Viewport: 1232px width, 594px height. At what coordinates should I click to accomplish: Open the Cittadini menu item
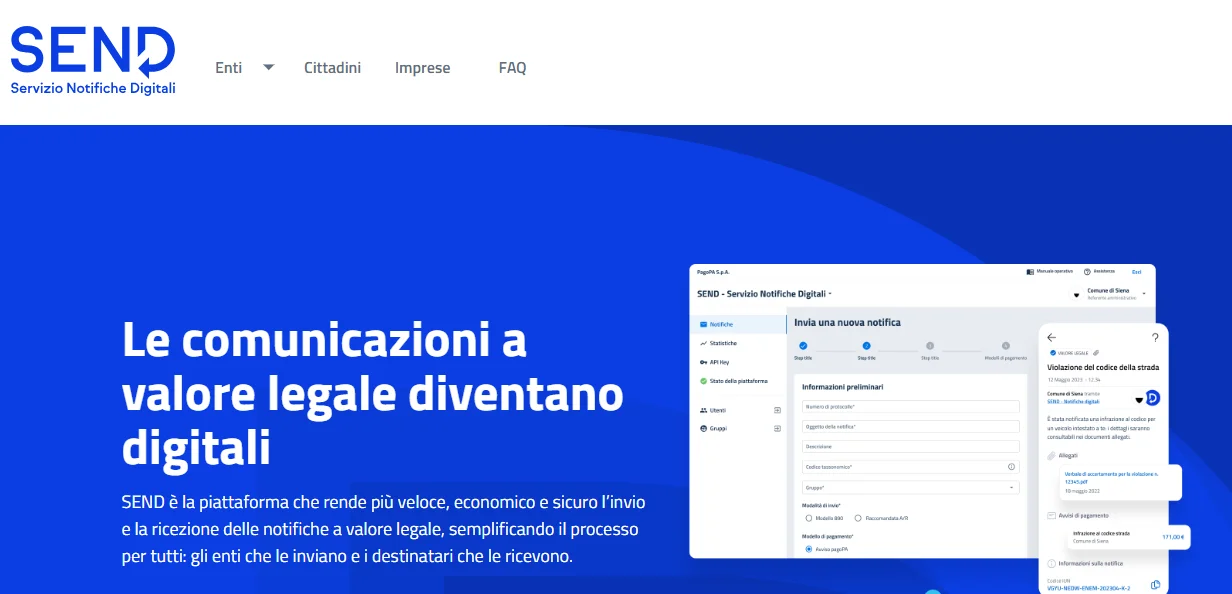click(332, 68)
